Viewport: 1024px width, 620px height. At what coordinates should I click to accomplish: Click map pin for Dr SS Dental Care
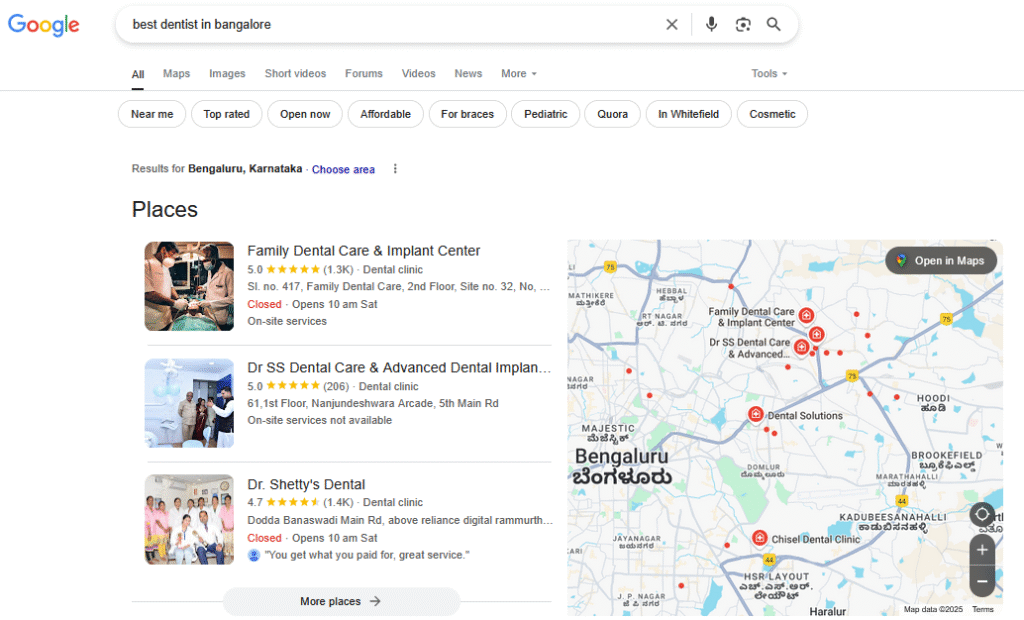tap(801, 347)
